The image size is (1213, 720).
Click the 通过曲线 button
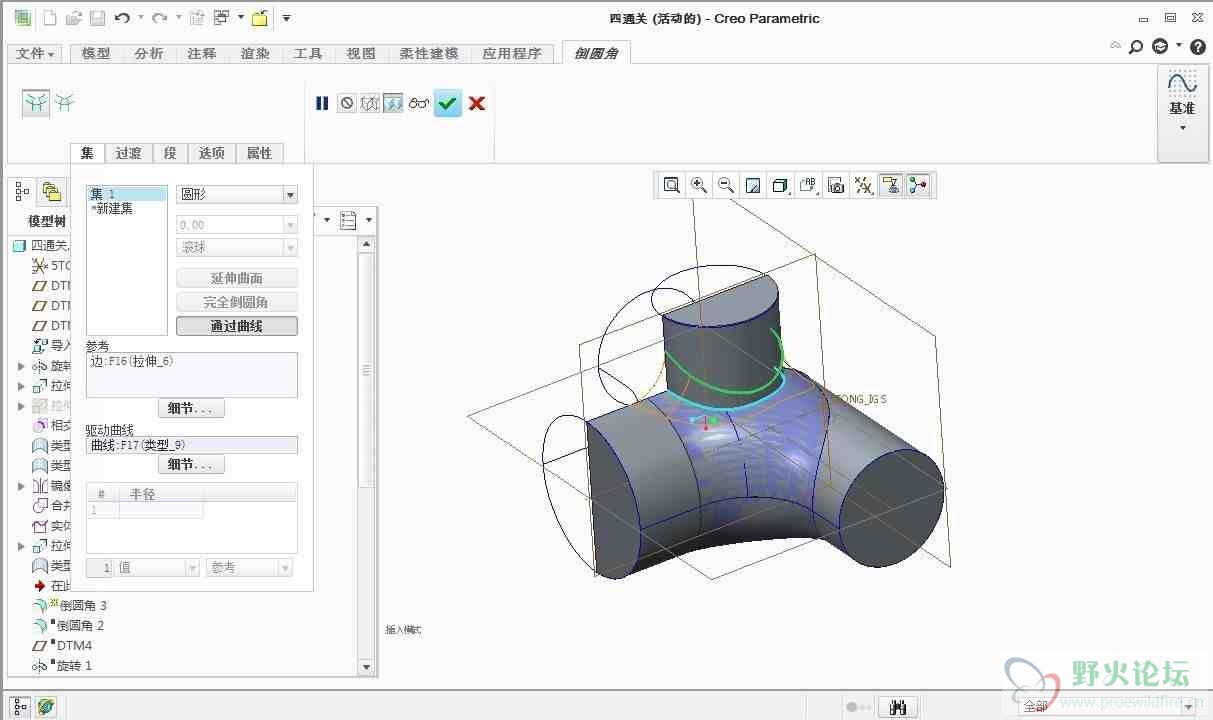[x=237, y=326]
